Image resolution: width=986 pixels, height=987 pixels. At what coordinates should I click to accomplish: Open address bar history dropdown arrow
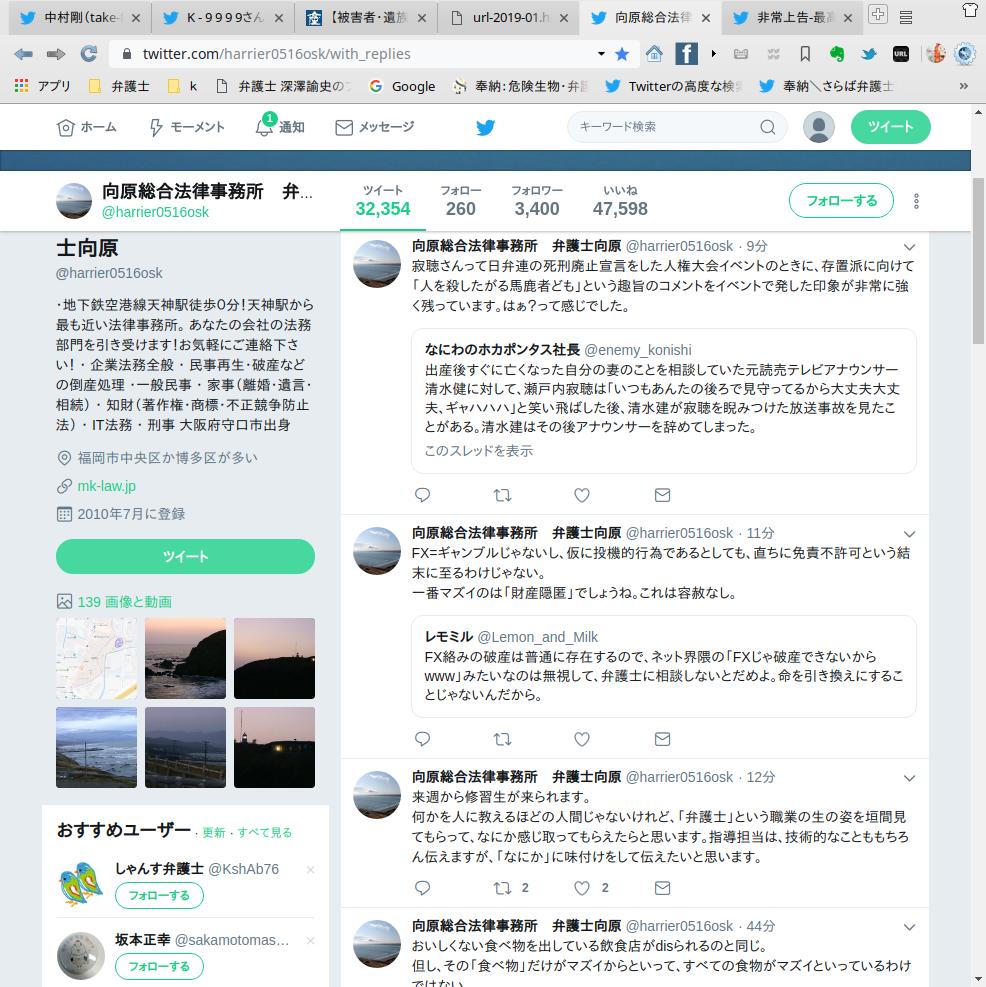click(x=601, y=54)
